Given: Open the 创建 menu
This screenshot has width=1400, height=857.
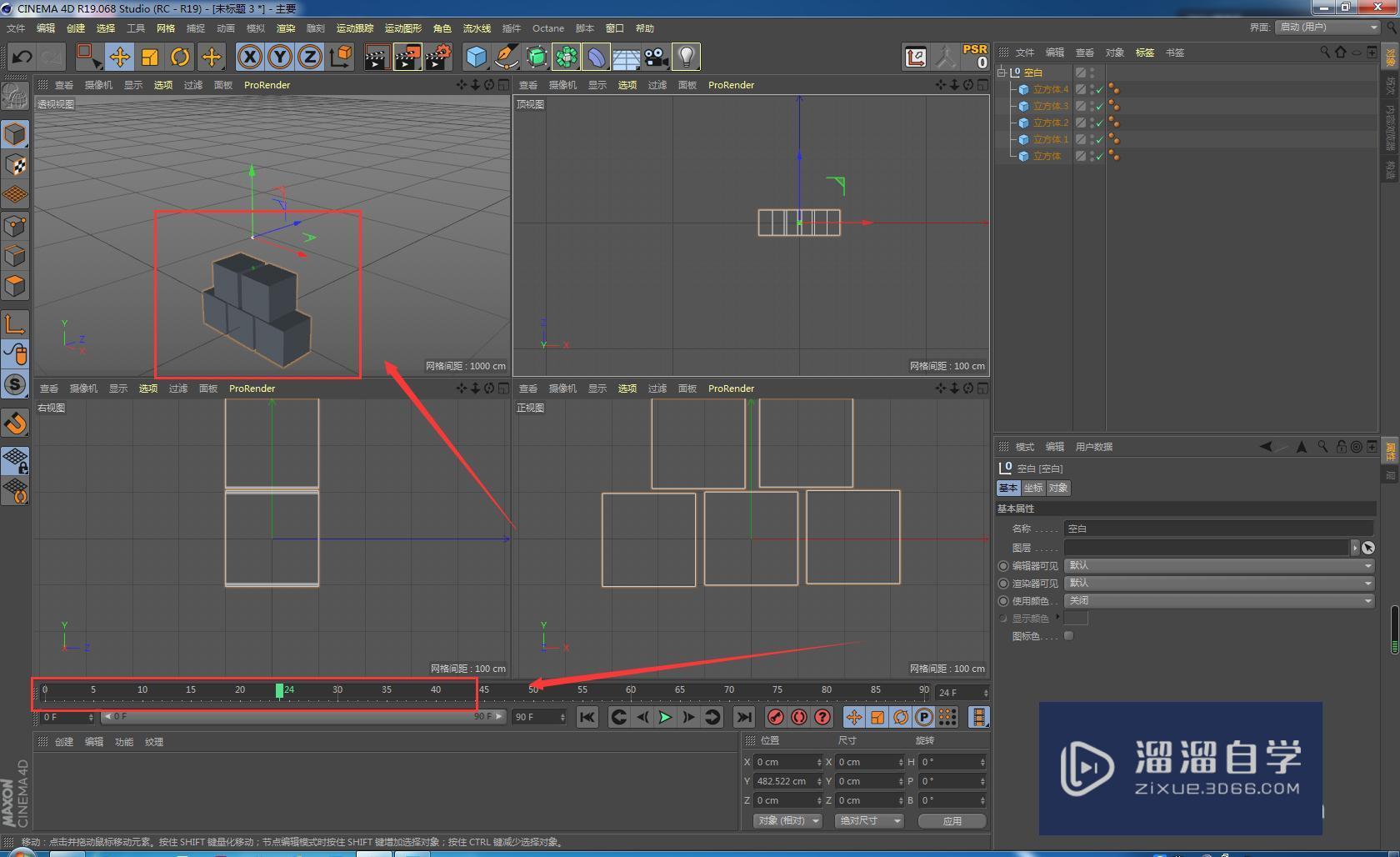Looking at the screenshot, I should tap(76, 28).
